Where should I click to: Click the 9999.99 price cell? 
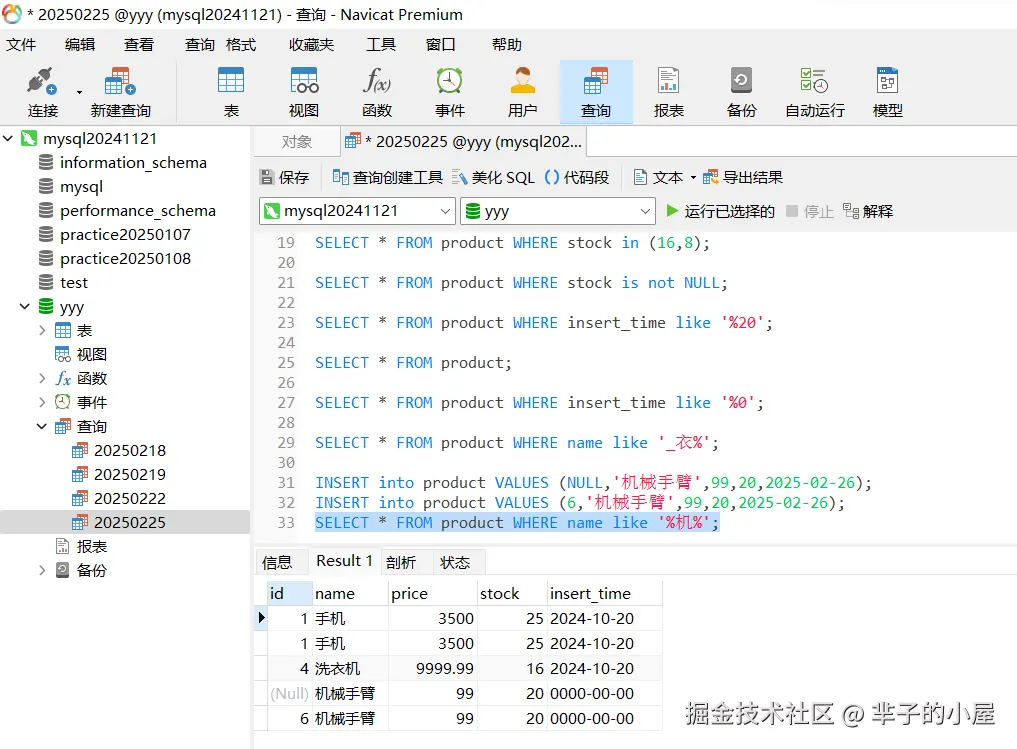[x=433, y=669]
